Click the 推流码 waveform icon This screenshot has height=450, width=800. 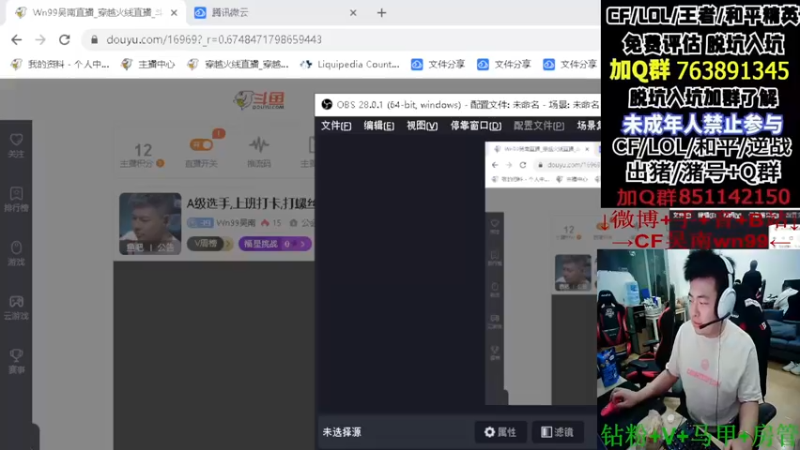coord(259,145)
